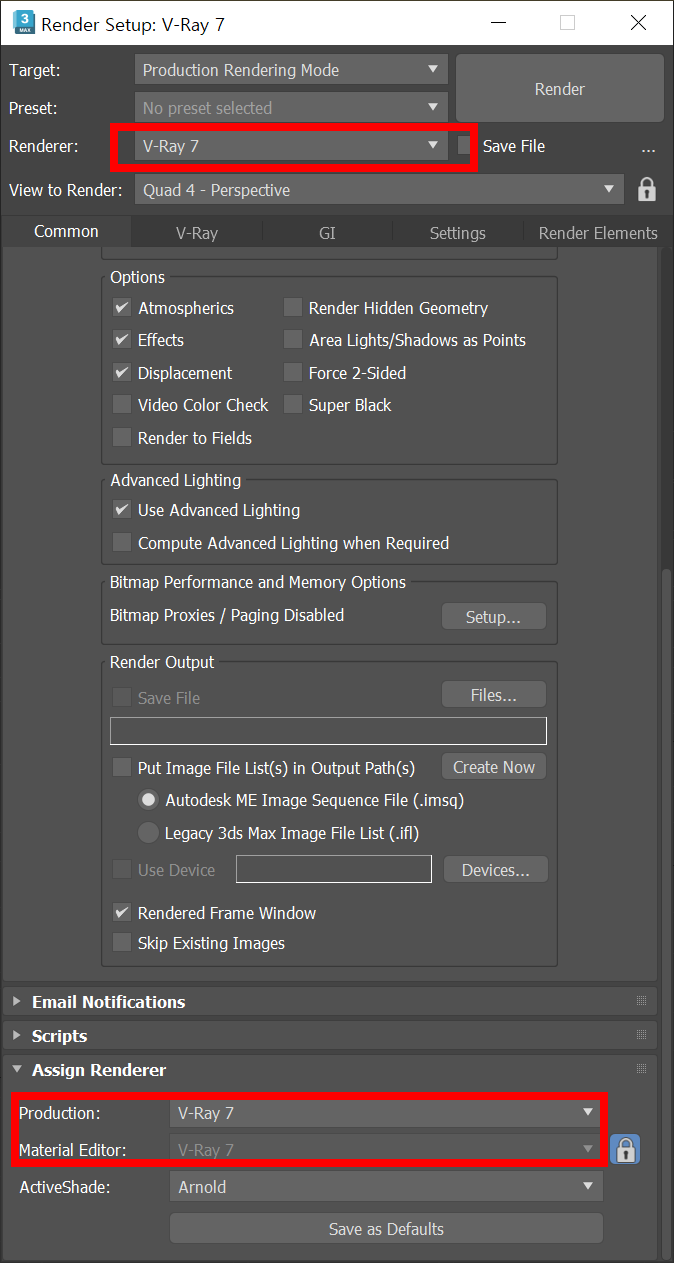This screenshot has height=1263, width=674.
Task: Click the 'Advanced Lighting' group title
Action: click(176, 480)
